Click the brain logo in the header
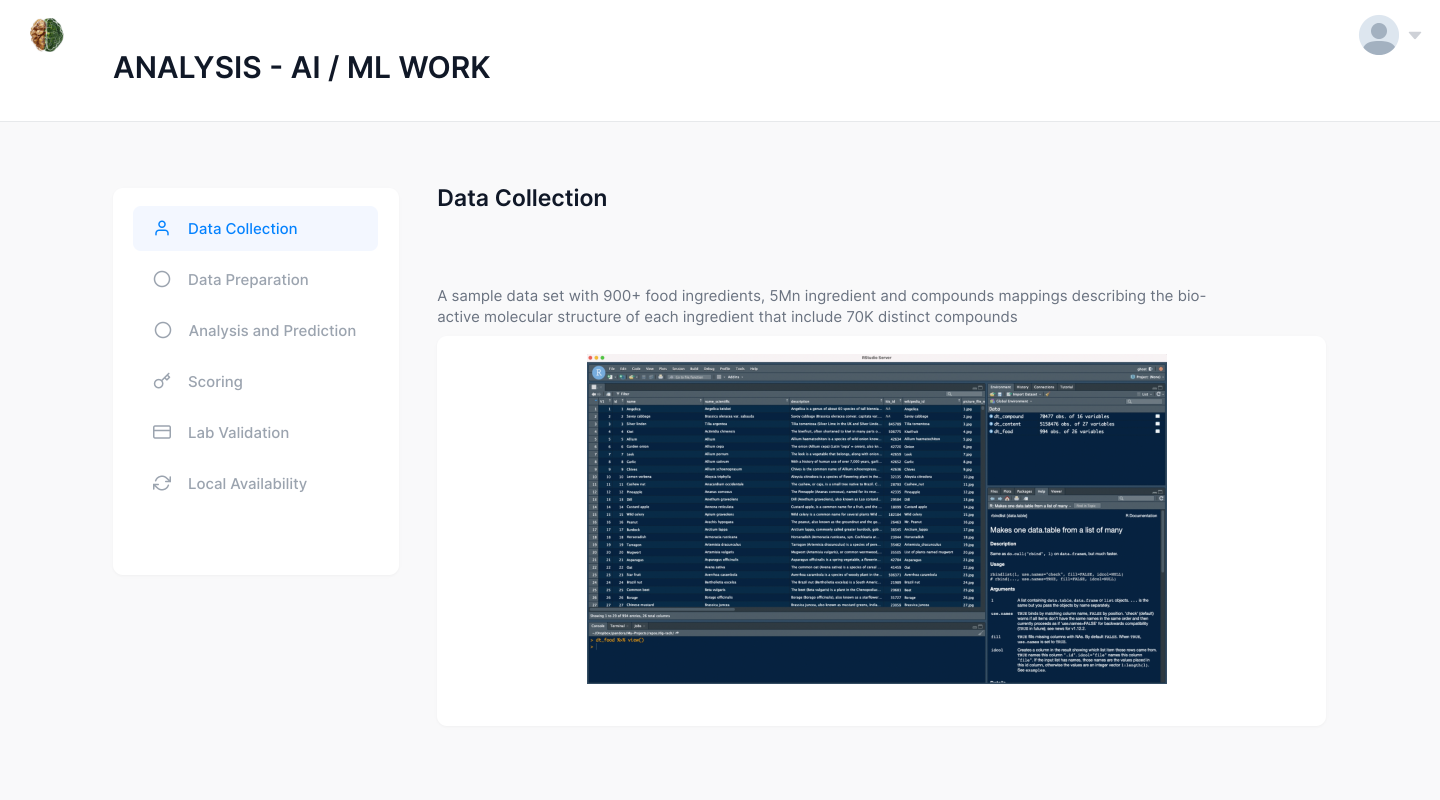 [47, 35]
